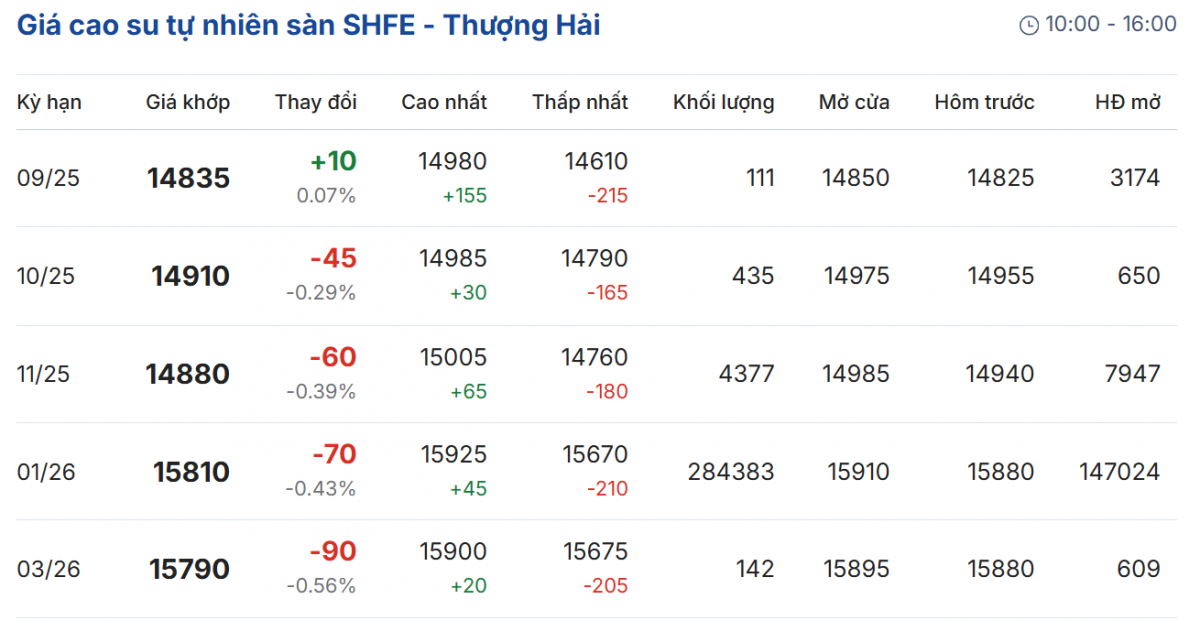Screen dimensions: 1200x621
Task: Click the Khối lượng column header
Action: (x=723, y=102)
